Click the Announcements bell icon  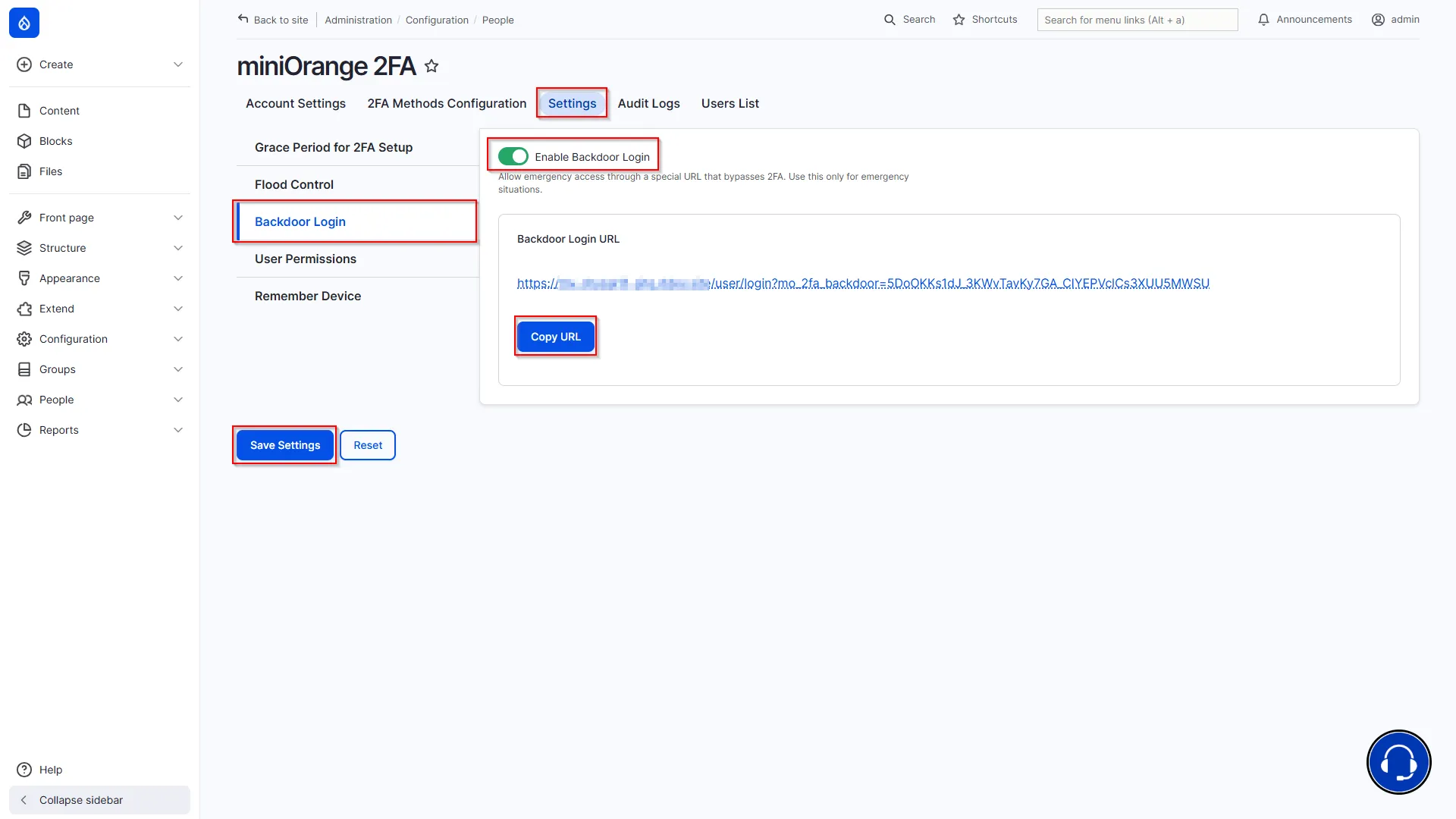tap(1263, 20)
